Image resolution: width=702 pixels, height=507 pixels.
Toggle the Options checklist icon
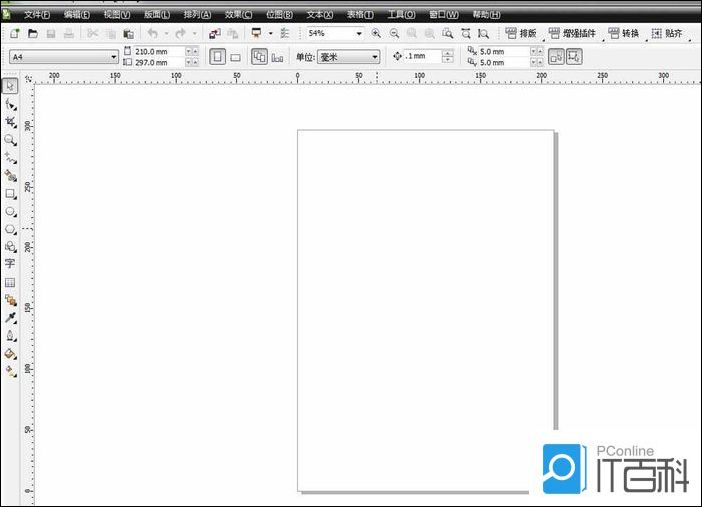pyautogui.click(x=285, y=33)
